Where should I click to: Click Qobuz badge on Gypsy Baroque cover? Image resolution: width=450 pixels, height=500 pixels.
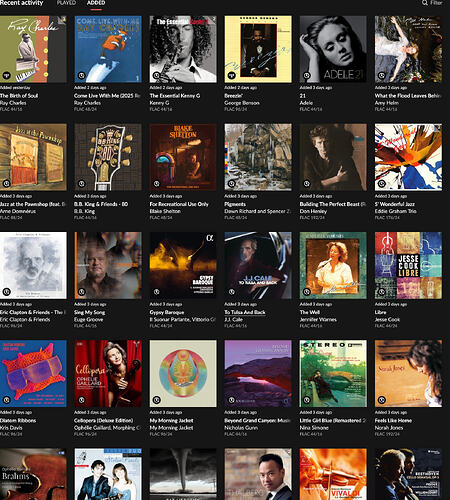point(157,292)
